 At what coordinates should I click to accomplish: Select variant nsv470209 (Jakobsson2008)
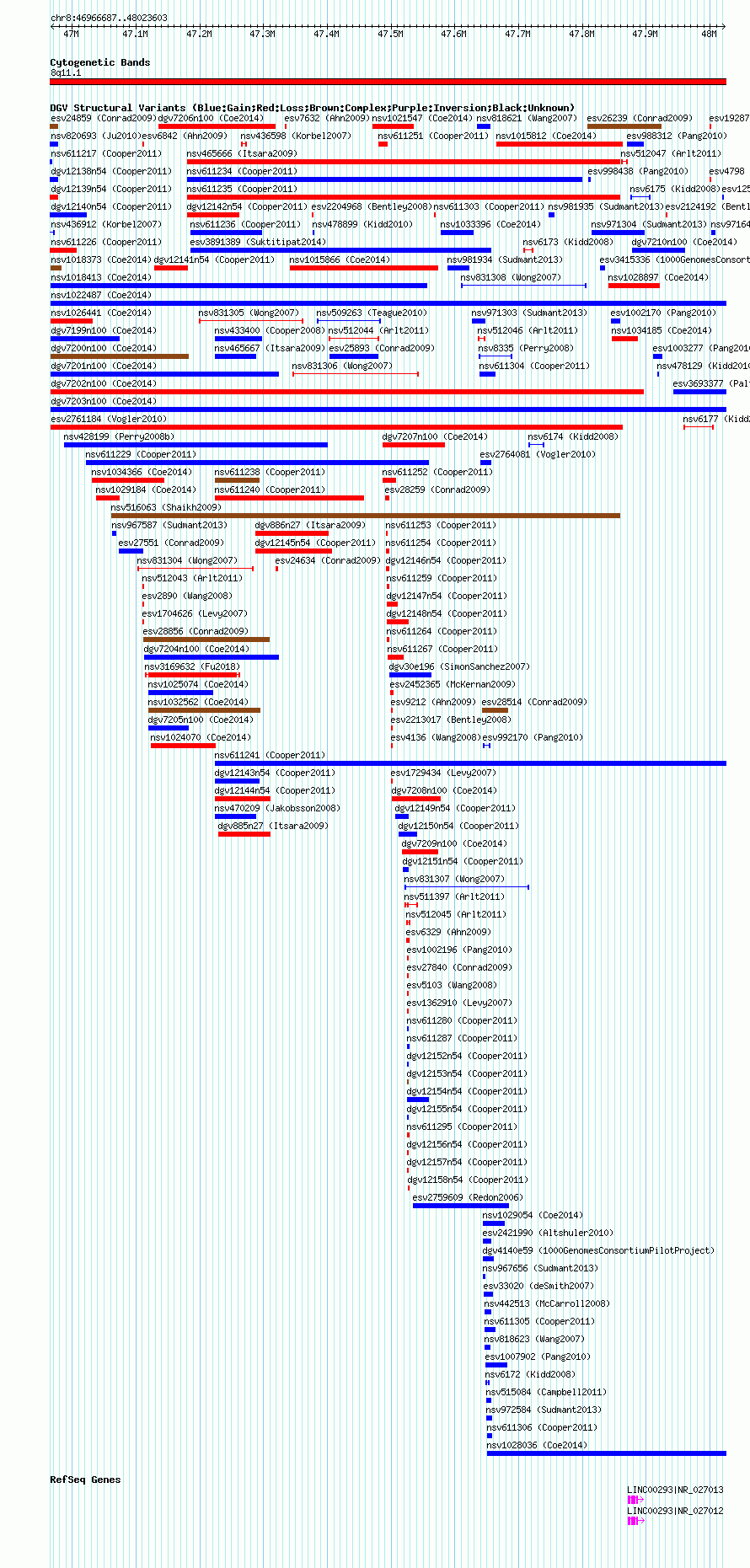(x=277, y=808)
